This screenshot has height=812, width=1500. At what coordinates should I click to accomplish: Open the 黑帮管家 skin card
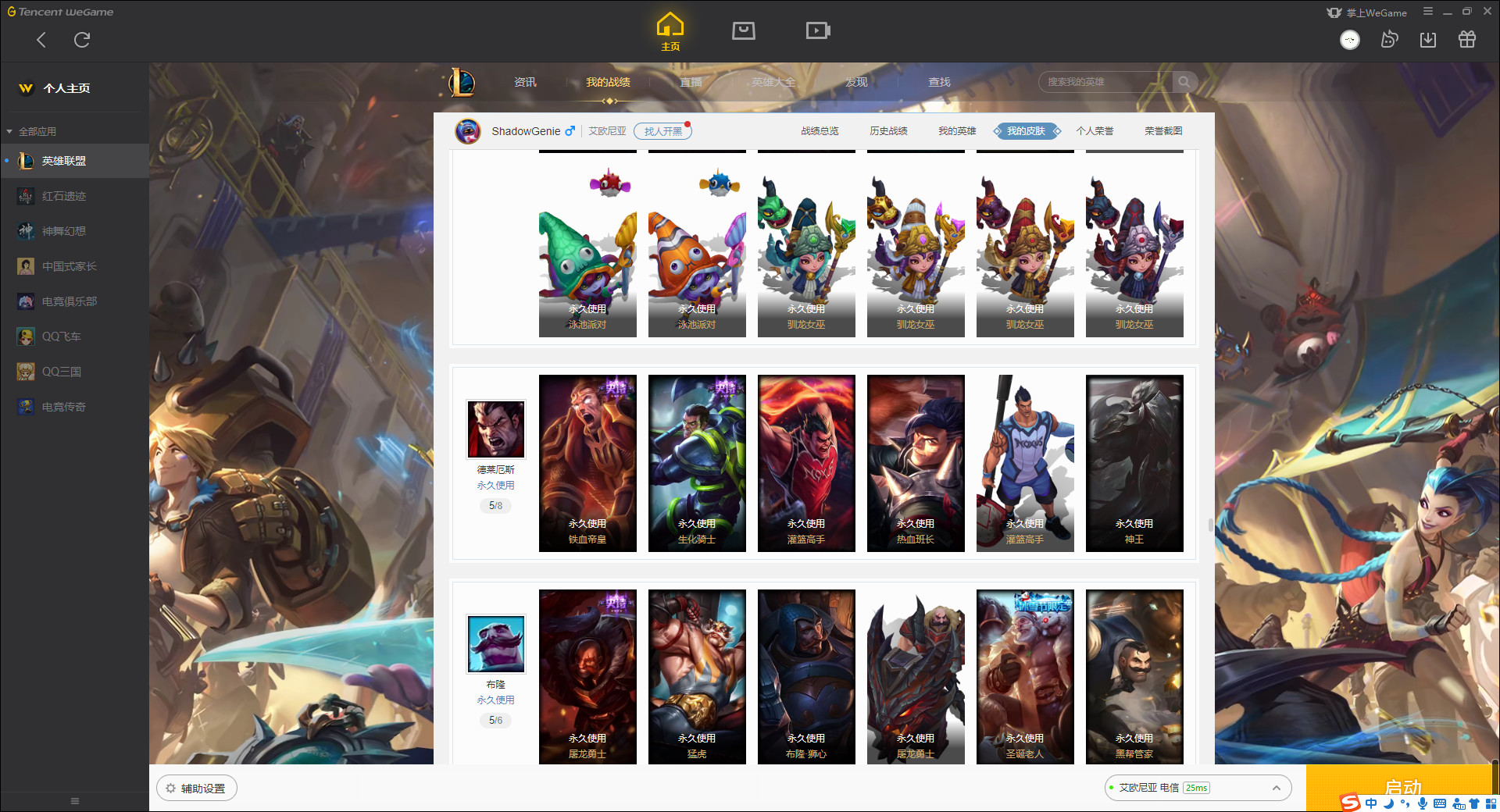1134,677
